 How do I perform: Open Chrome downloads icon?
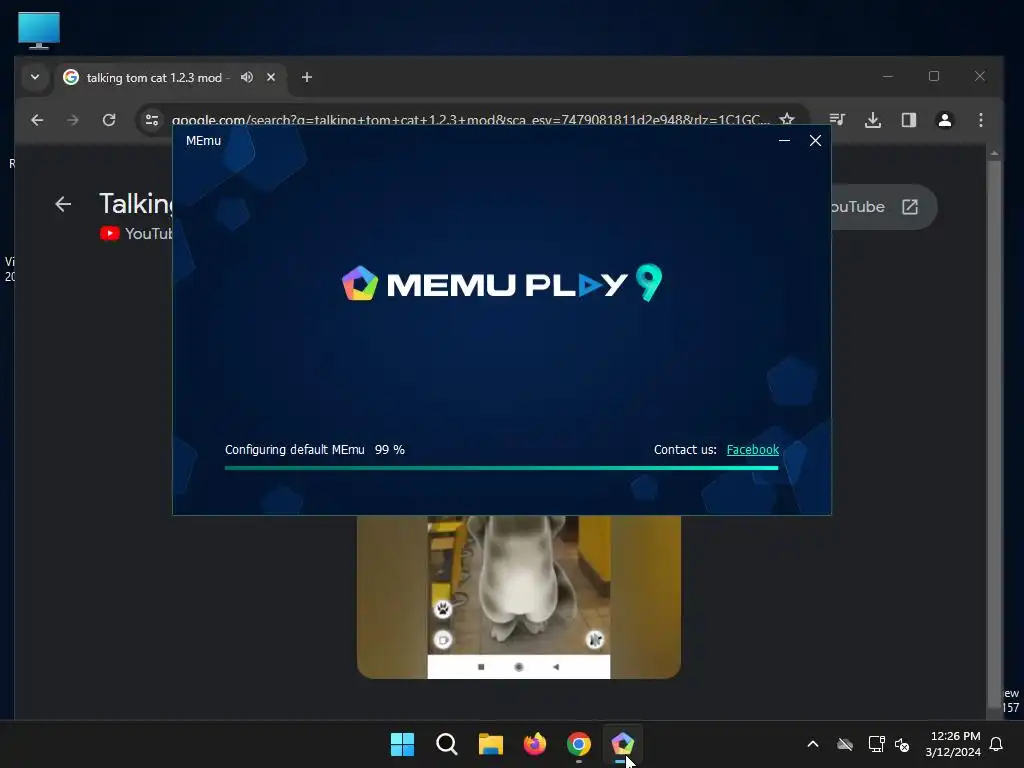(x=873, y=120)
